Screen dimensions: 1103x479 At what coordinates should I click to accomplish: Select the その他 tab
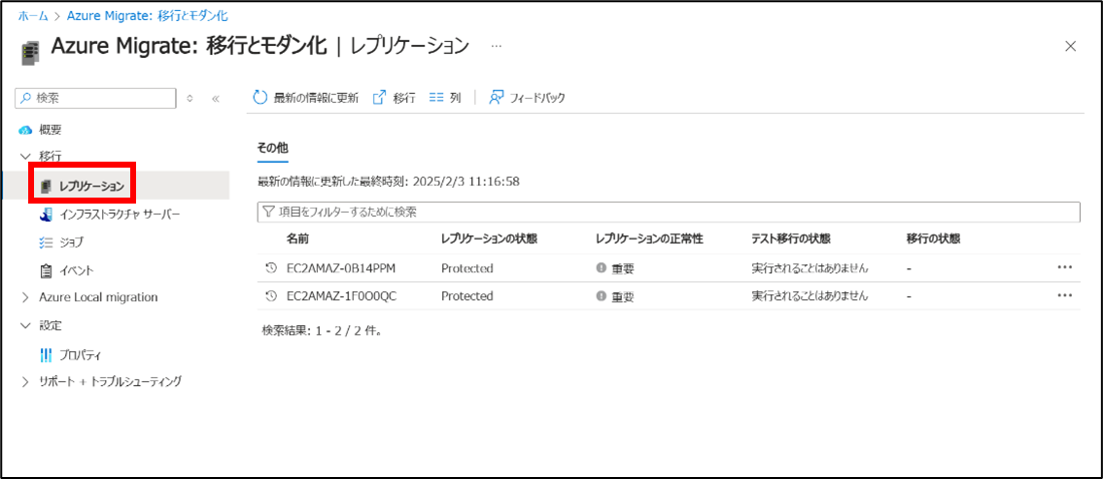[273, 148]
